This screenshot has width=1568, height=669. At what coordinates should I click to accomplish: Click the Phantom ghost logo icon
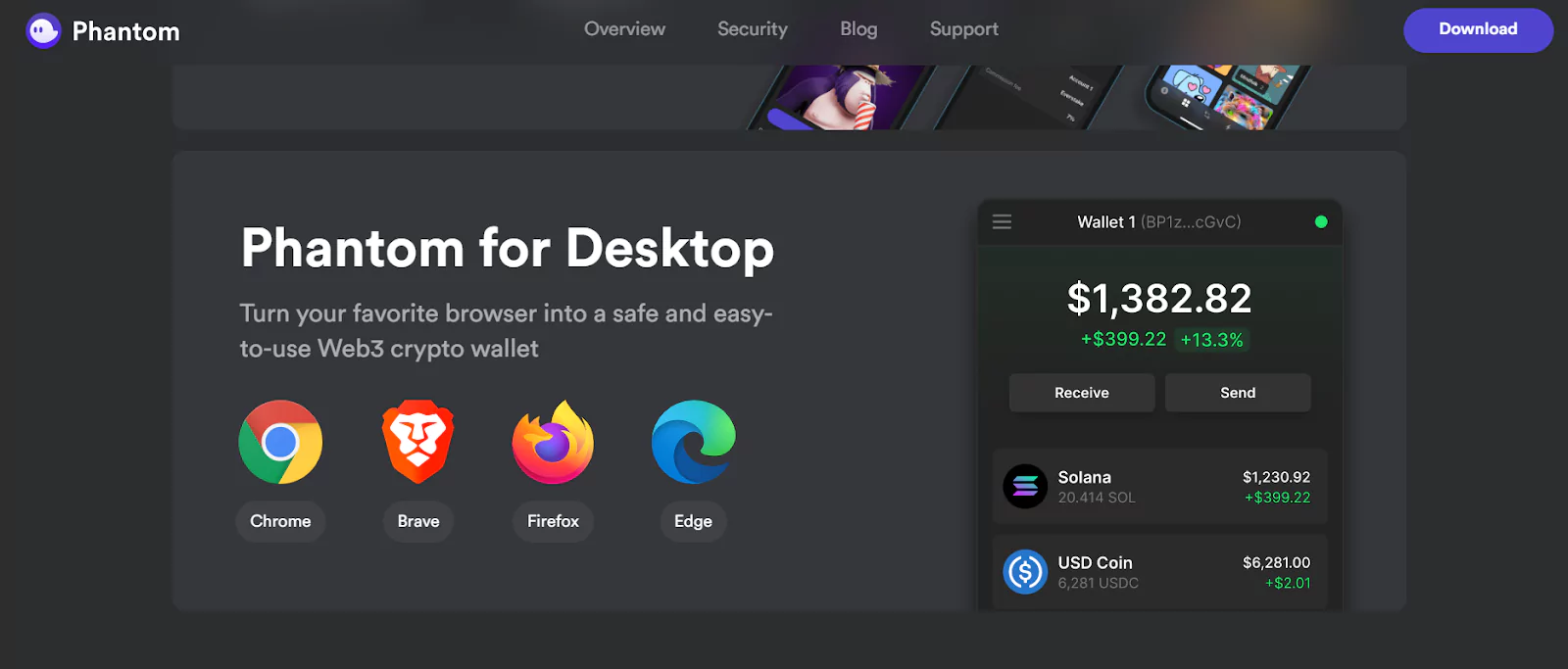click(43, 31)
